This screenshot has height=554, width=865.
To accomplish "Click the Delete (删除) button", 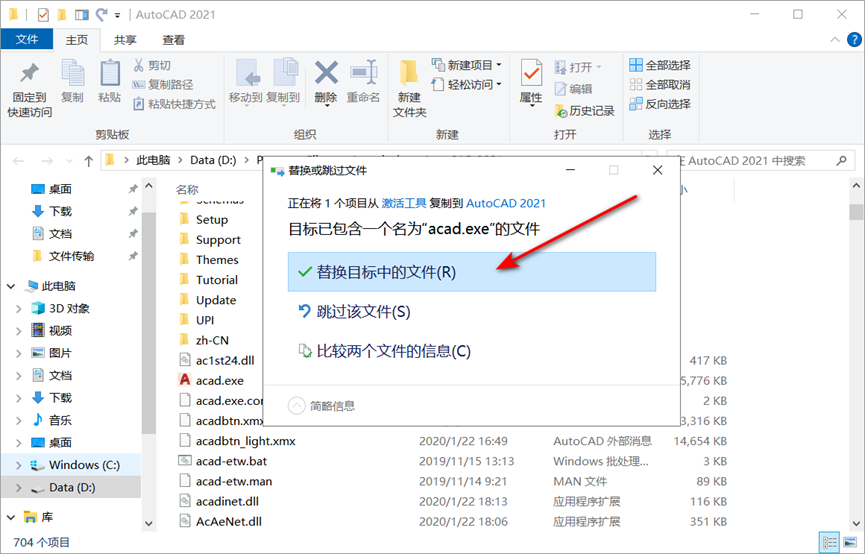I will tap(326, 82).
